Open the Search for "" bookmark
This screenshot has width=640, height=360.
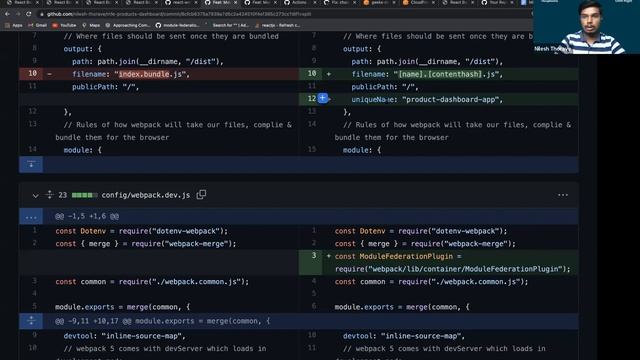point(227,25)
